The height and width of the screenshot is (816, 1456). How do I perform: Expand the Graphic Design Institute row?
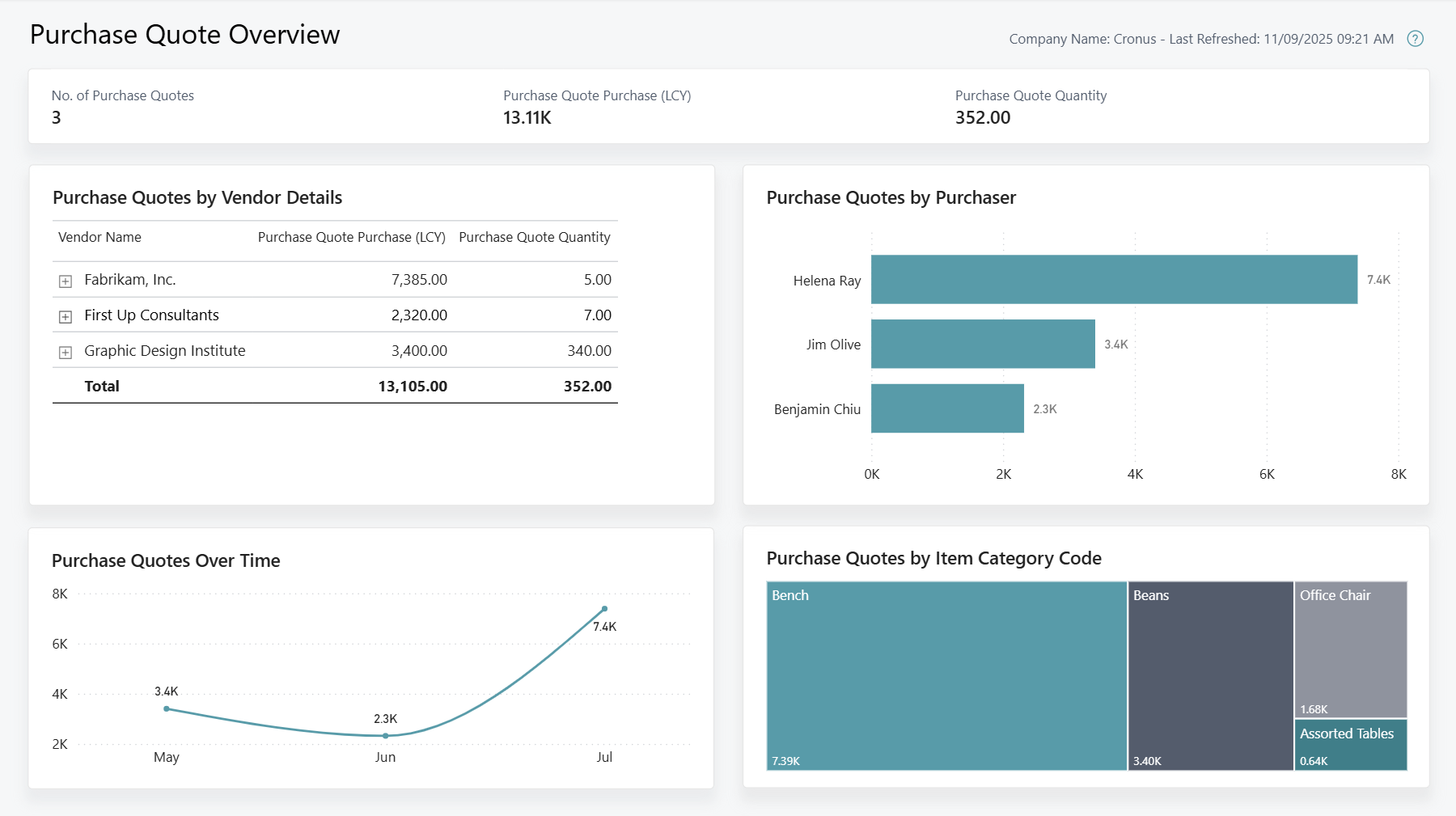point(66,350)
